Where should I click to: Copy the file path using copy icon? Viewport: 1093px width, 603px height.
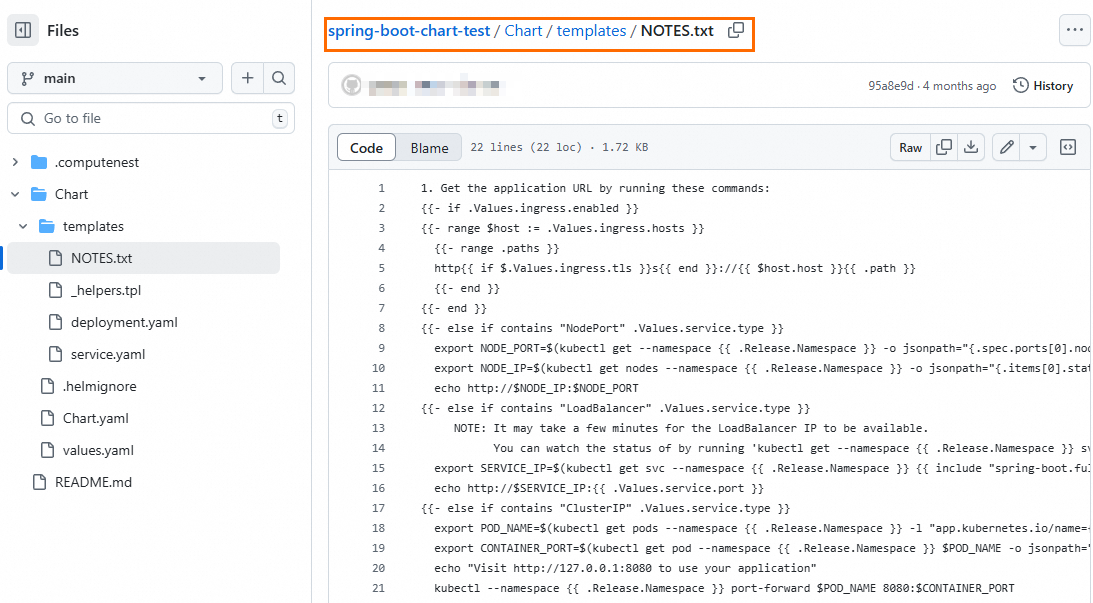coord(736,30)
